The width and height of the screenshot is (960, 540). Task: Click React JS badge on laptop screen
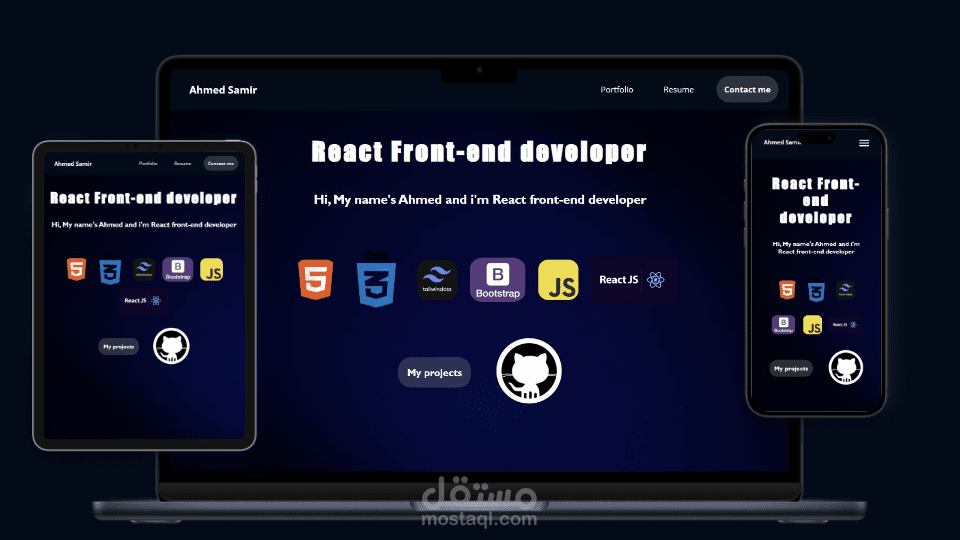coord(633,280)
